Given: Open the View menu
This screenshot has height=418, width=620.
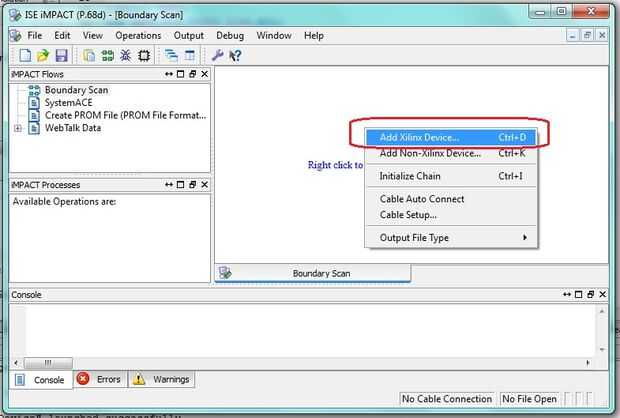Looking at the screenshot, I should (93, 36).
